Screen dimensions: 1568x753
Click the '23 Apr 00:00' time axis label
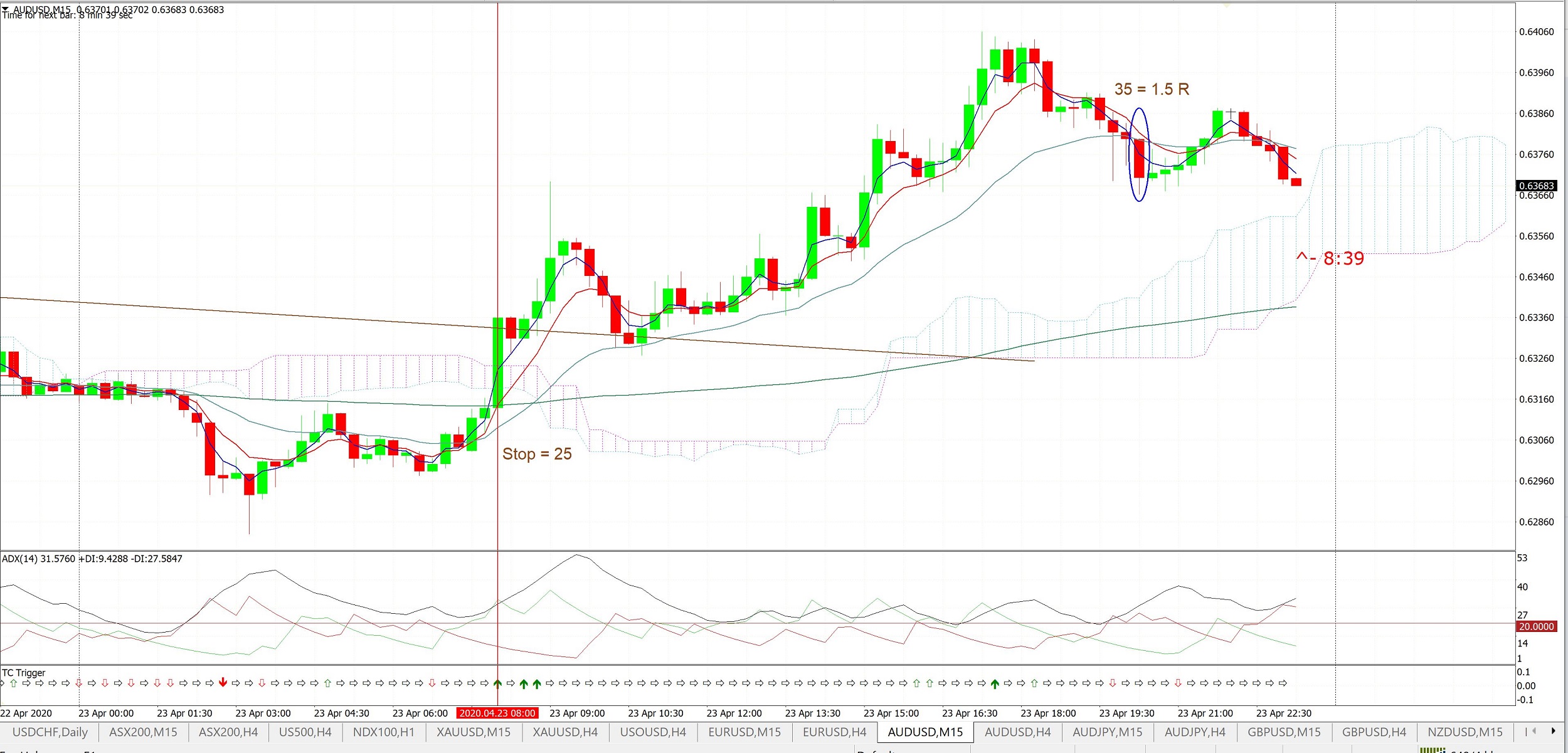click(106, 714)
